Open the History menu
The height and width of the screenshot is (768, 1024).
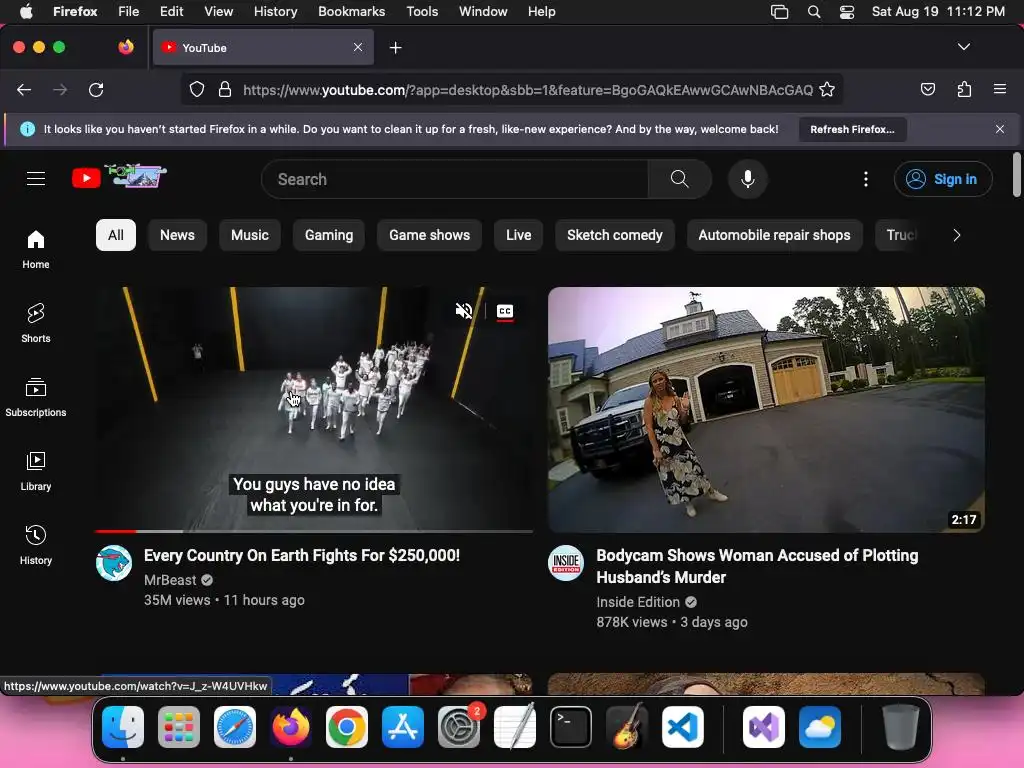[275, 12]
